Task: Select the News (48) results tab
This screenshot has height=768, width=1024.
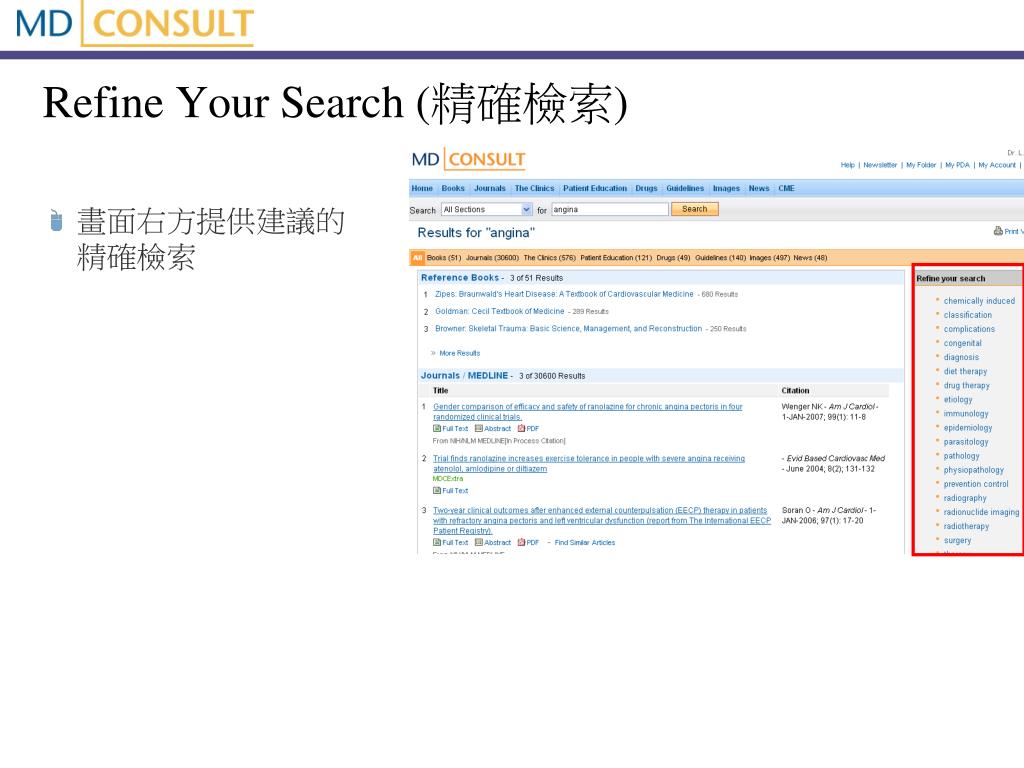Action: coord(810,258)
